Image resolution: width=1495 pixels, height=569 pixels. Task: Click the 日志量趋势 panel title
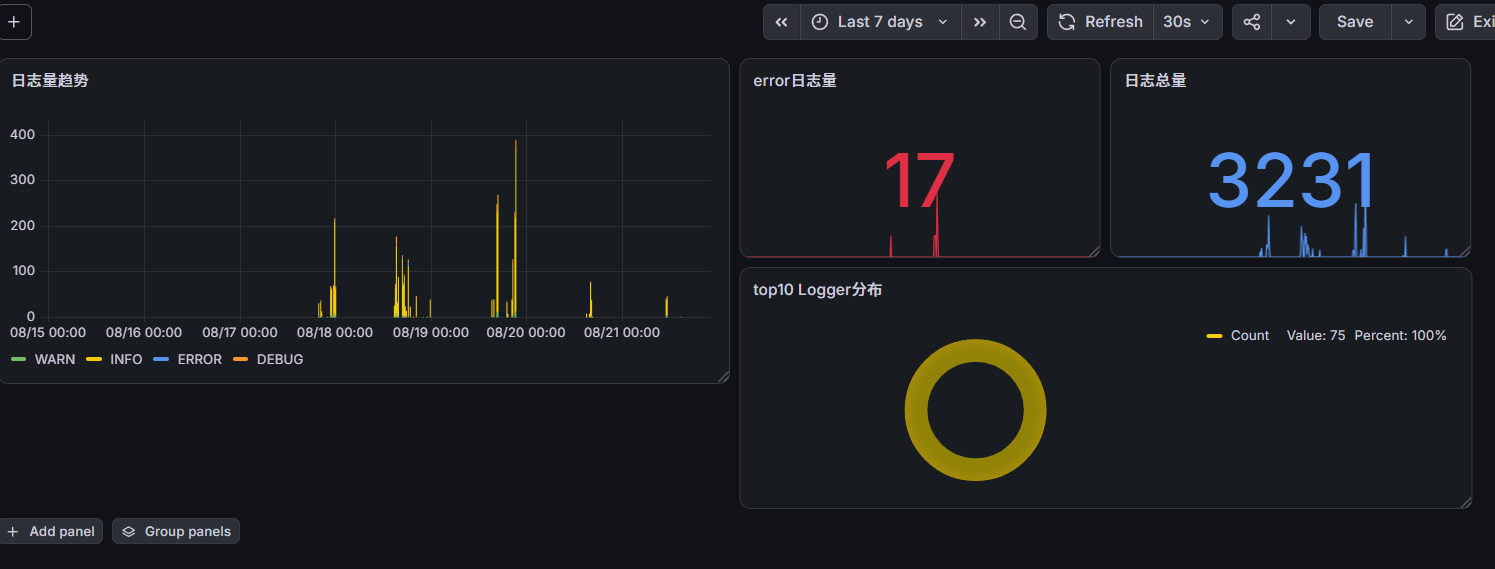[x=50, y=80]
